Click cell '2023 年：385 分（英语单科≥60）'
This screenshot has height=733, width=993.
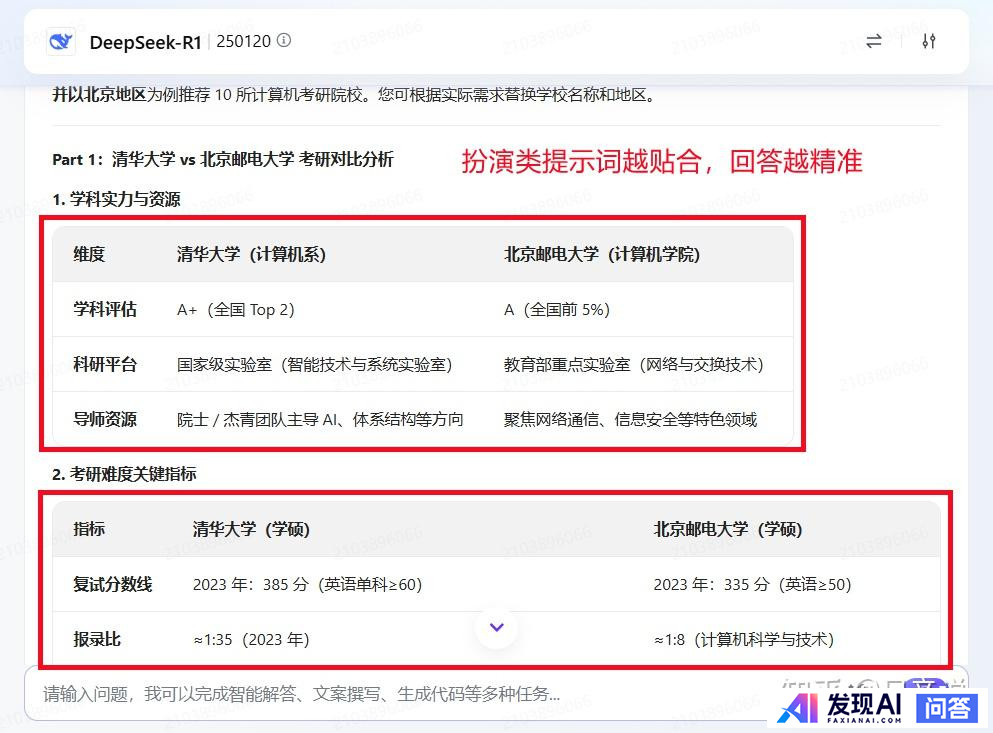[x=308, y=584]
